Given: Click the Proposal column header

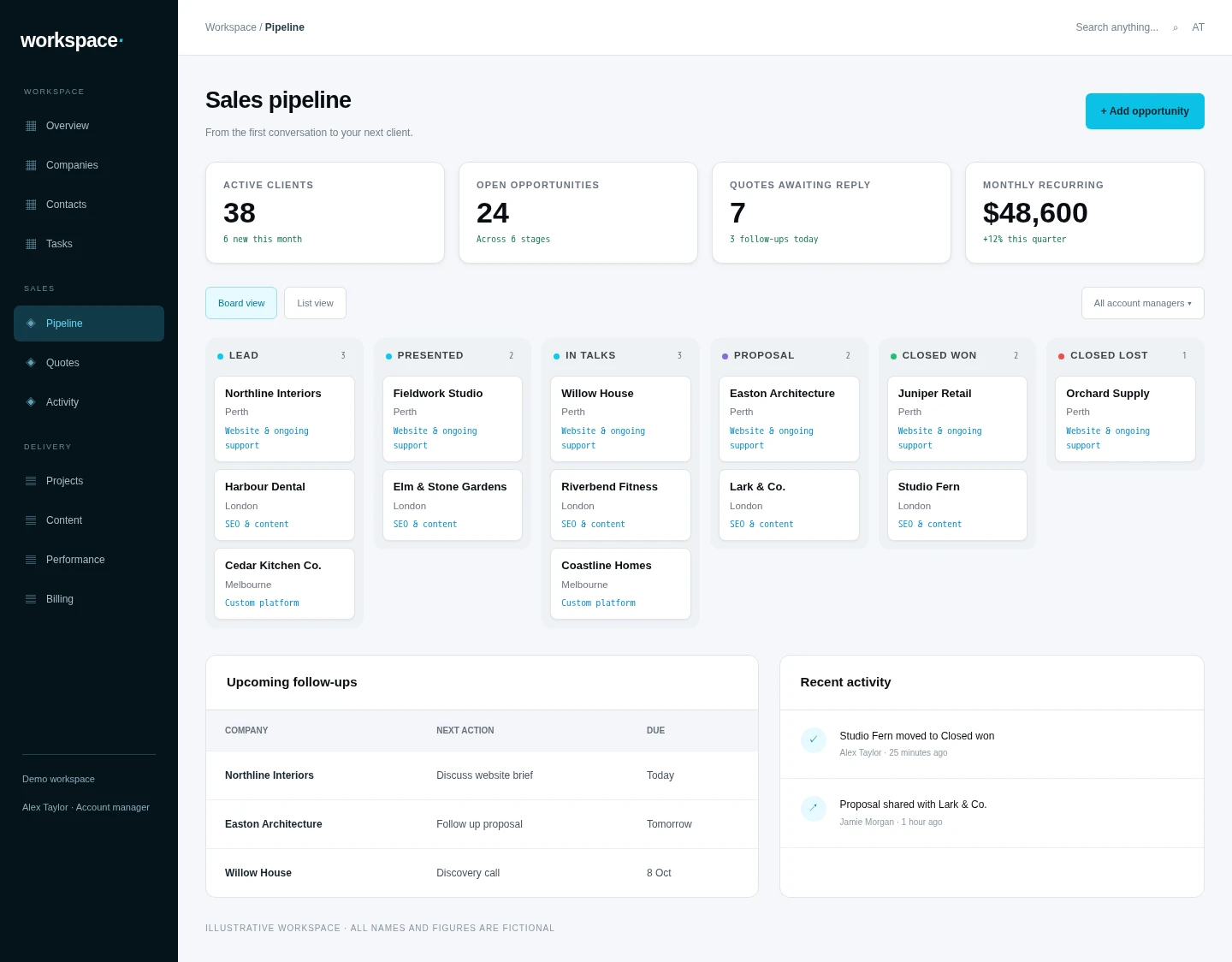Looking at the screenshot, I should (789, 356).
